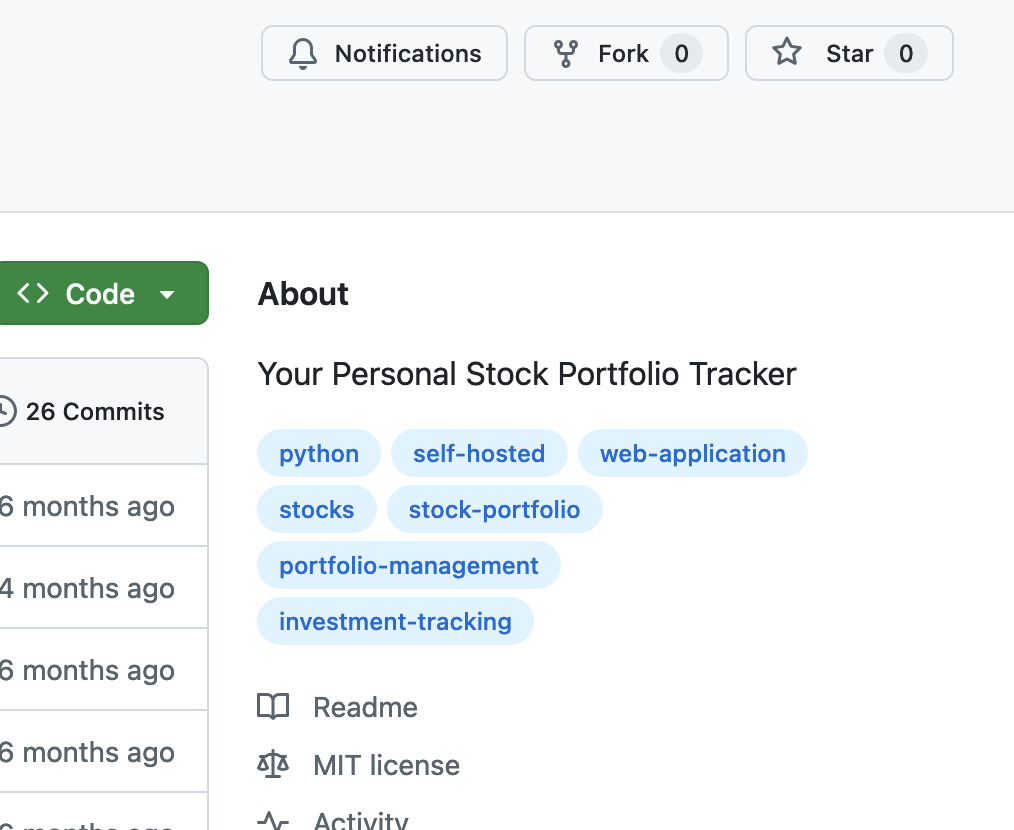Open the MIT license link
The height and width of the screenshot is (830, 1014).
pyautogui.click(x=386, y=765)
